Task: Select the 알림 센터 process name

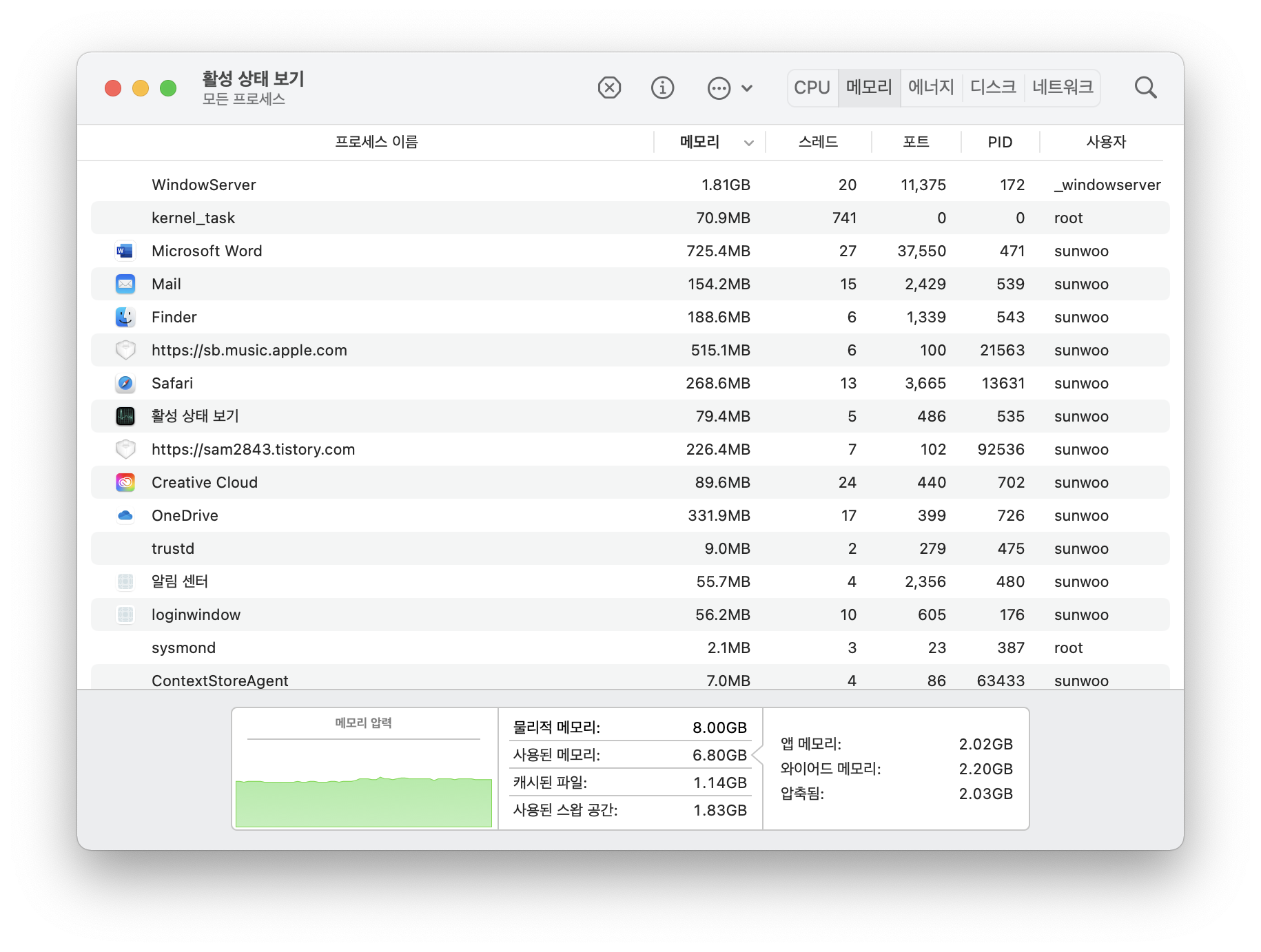Action: [180, 581]
